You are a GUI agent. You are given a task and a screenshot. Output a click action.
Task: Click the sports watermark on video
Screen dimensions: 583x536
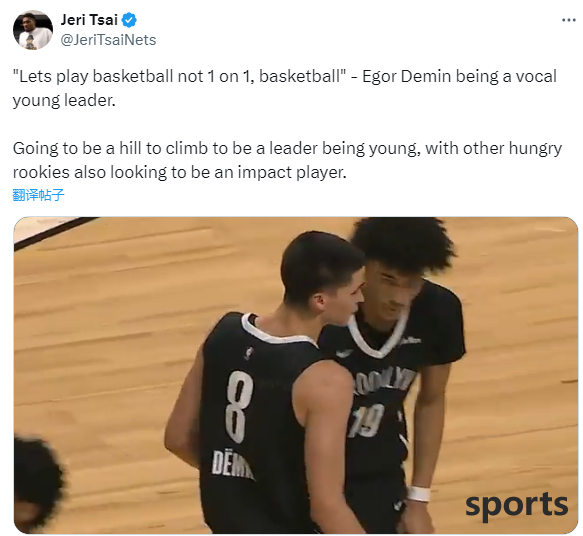tap(516, 505)
